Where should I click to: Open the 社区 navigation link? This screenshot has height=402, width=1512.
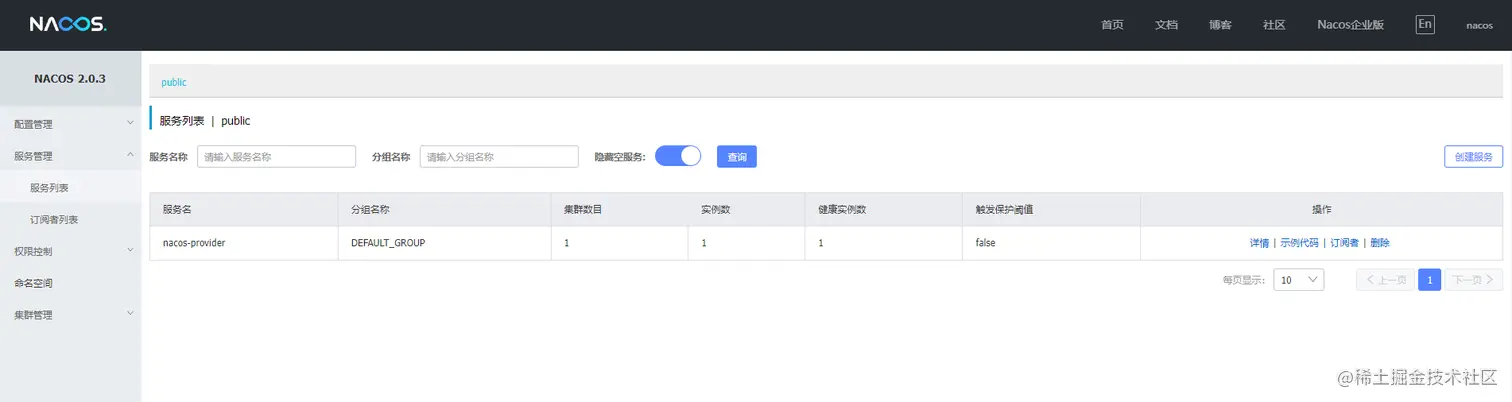pos(1274,25)
